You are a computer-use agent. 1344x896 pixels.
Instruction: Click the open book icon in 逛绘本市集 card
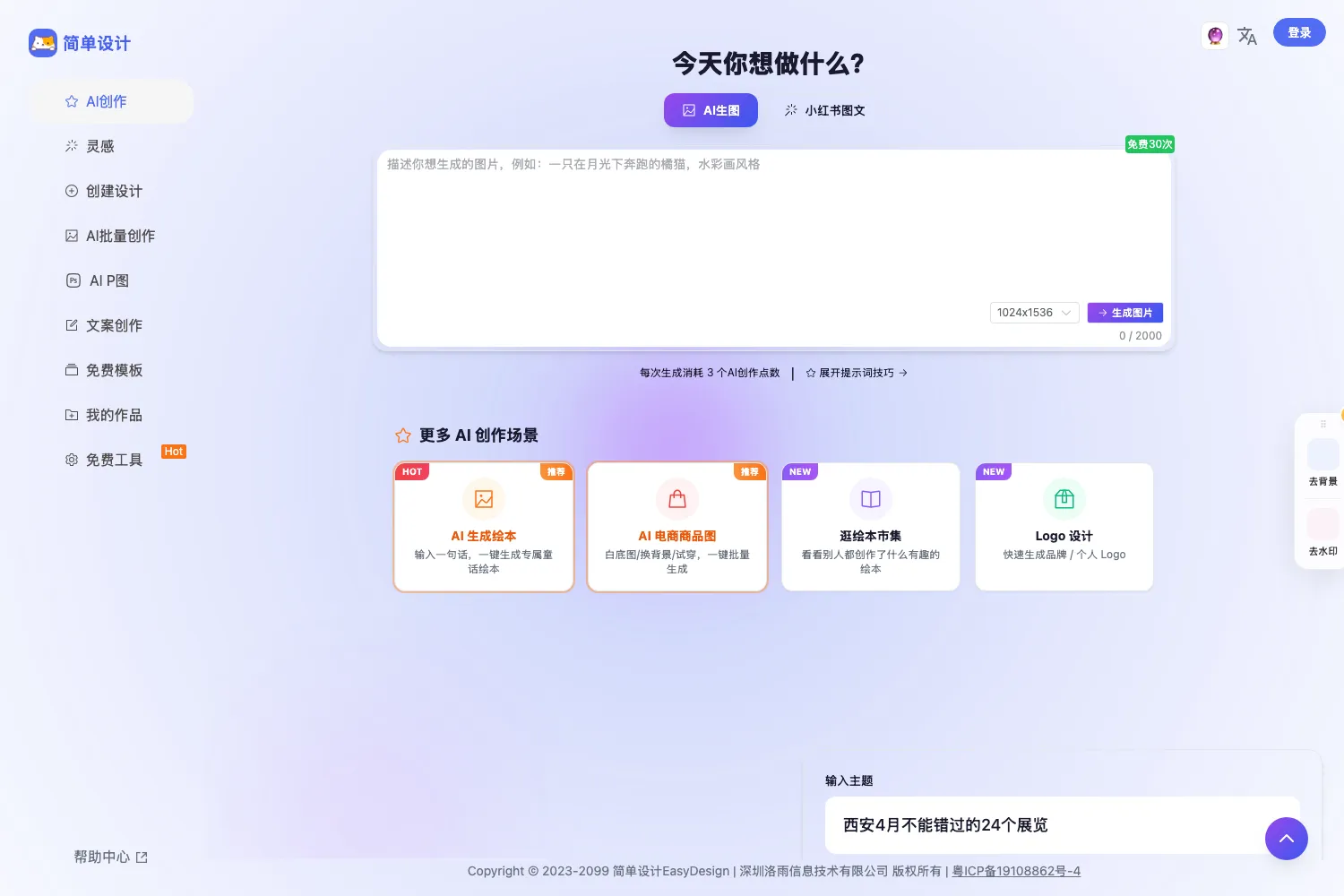[871, 499]
